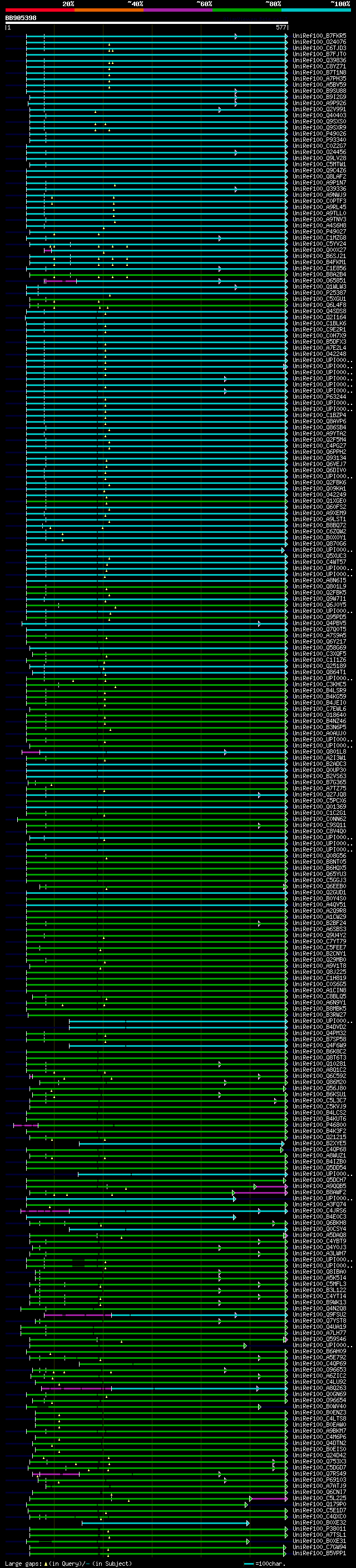The width and height of the screenshot is (356, 1568).
Task: Open hit UniRef100_B8A2B4
Action: (x=319, y=275)
